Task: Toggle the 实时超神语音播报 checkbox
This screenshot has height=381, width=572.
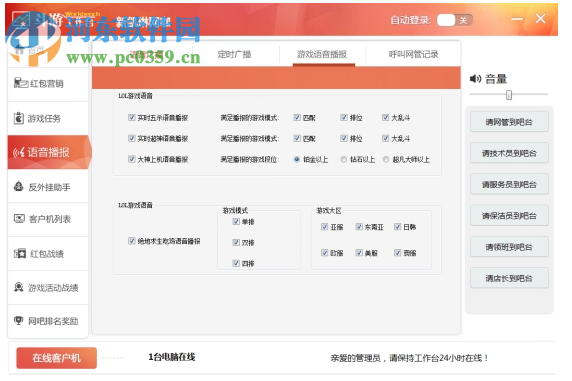Action: pyautogui.click(x=132, y=138)
